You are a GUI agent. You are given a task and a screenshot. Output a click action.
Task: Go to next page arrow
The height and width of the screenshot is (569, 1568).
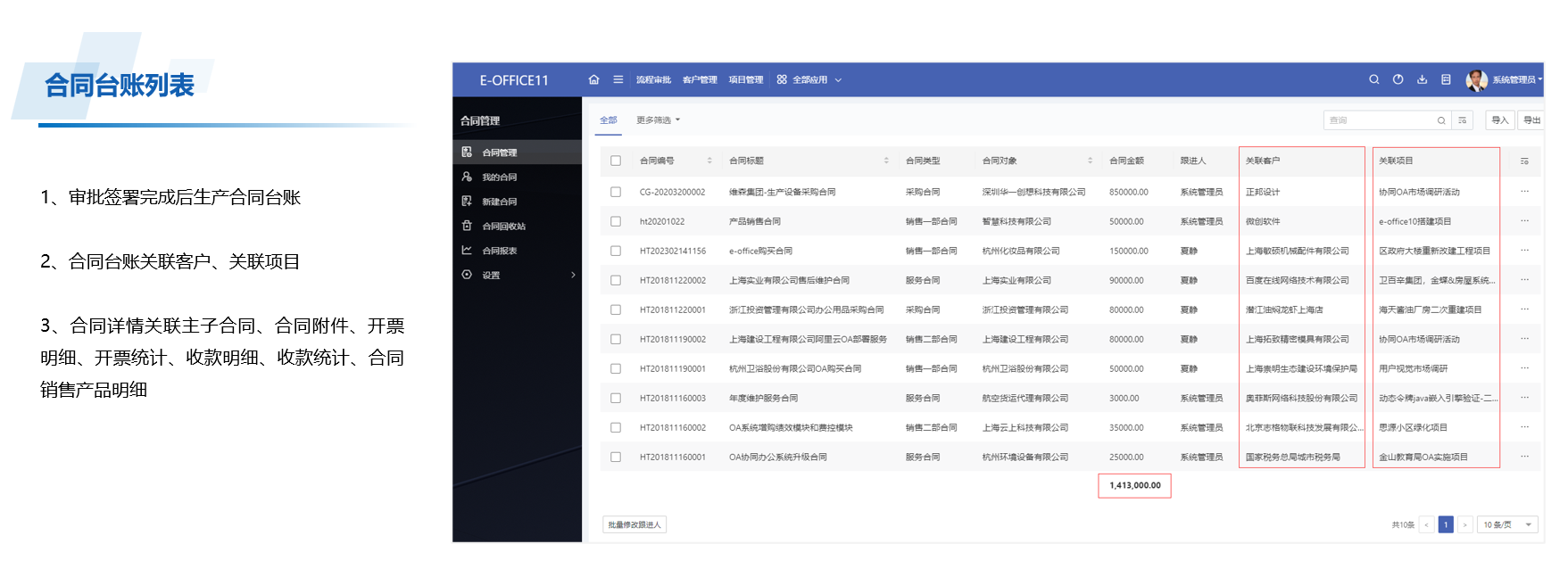tap(1464, 524)
